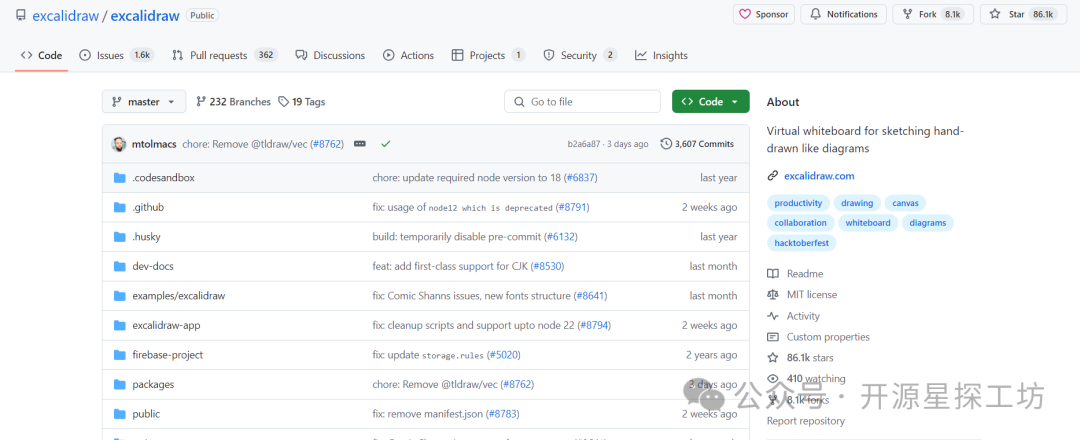
Task: Open pull request link #8794
Action: coord(594,325)
